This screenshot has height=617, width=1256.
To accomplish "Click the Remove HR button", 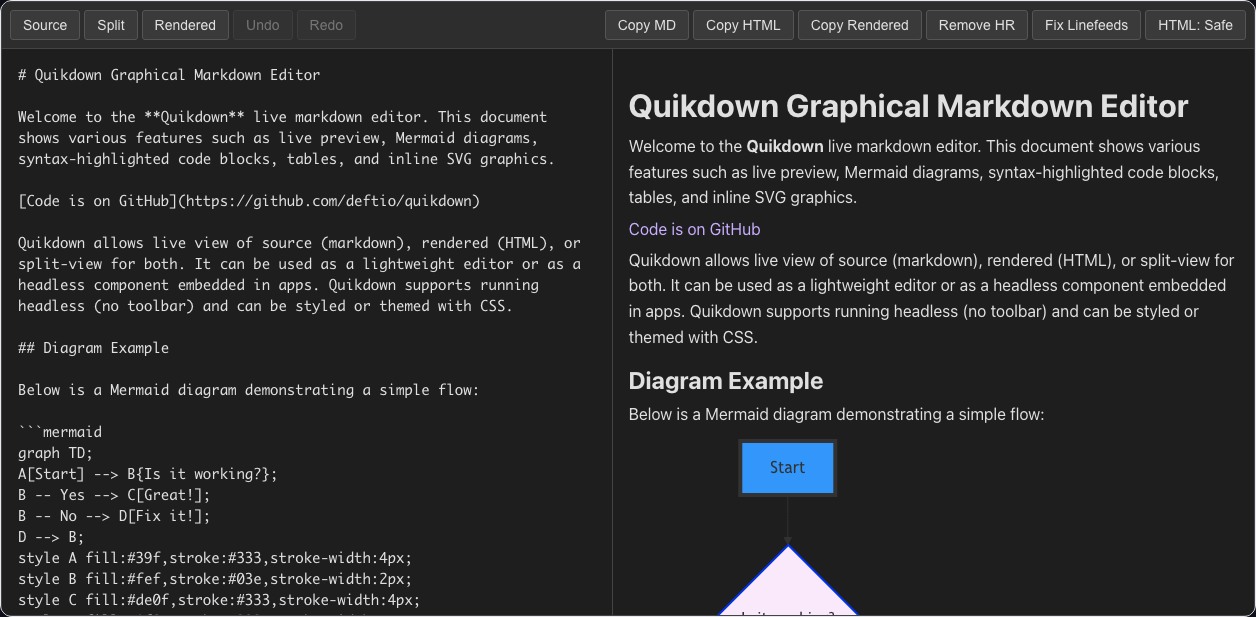I will pyautogui.click(x=977, y=25).
